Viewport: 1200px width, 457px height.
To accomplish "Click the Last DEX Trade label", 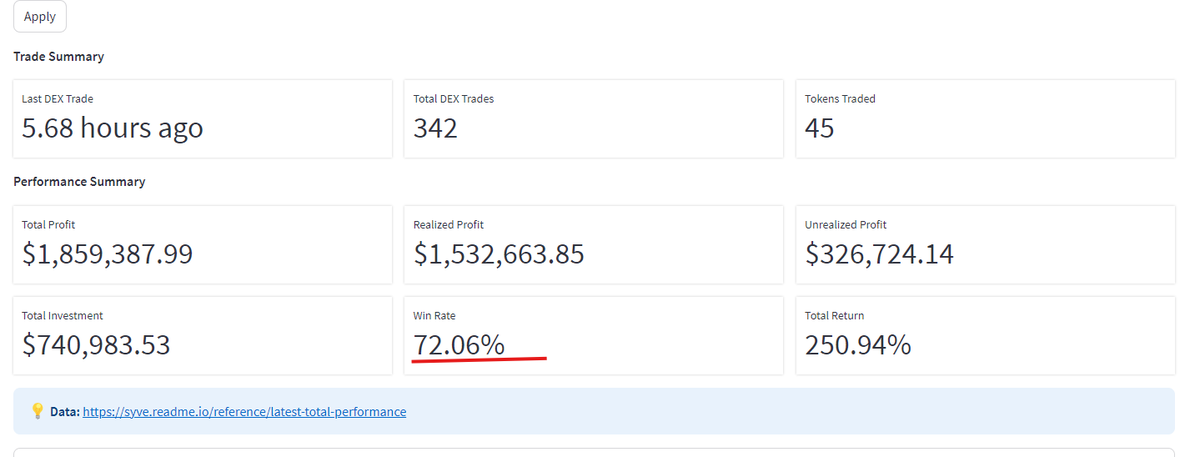I will tap(58, 99).
